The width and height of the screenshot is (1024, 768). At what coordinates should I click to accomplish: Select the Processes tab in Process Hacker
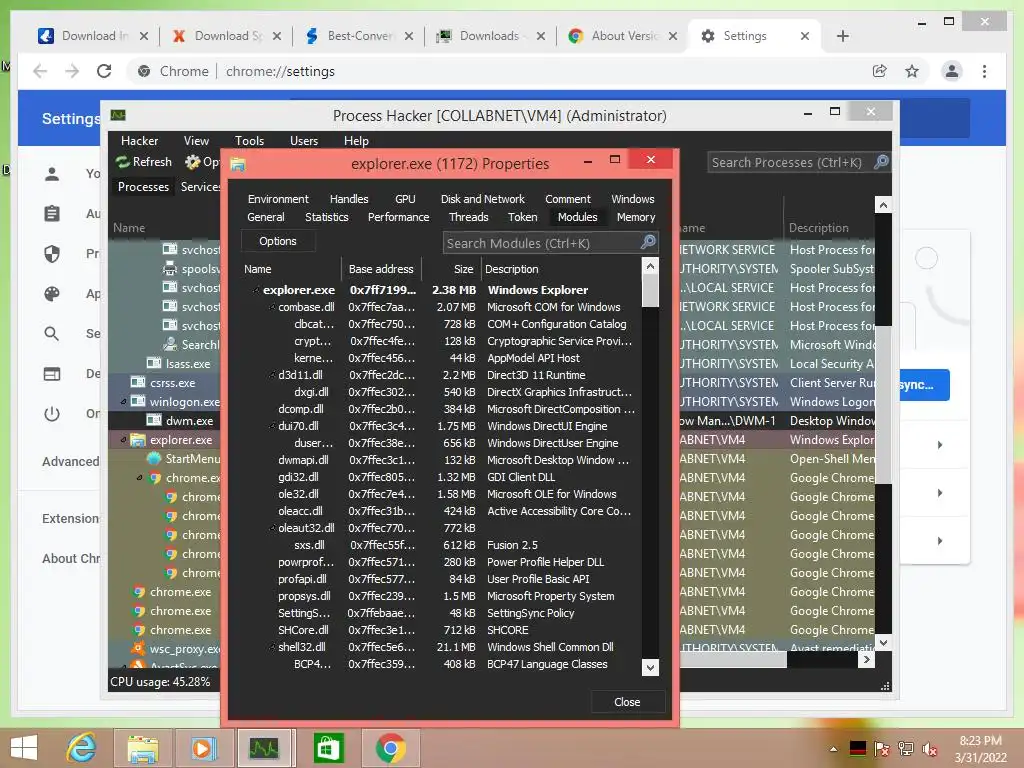(x=143, y=187)
